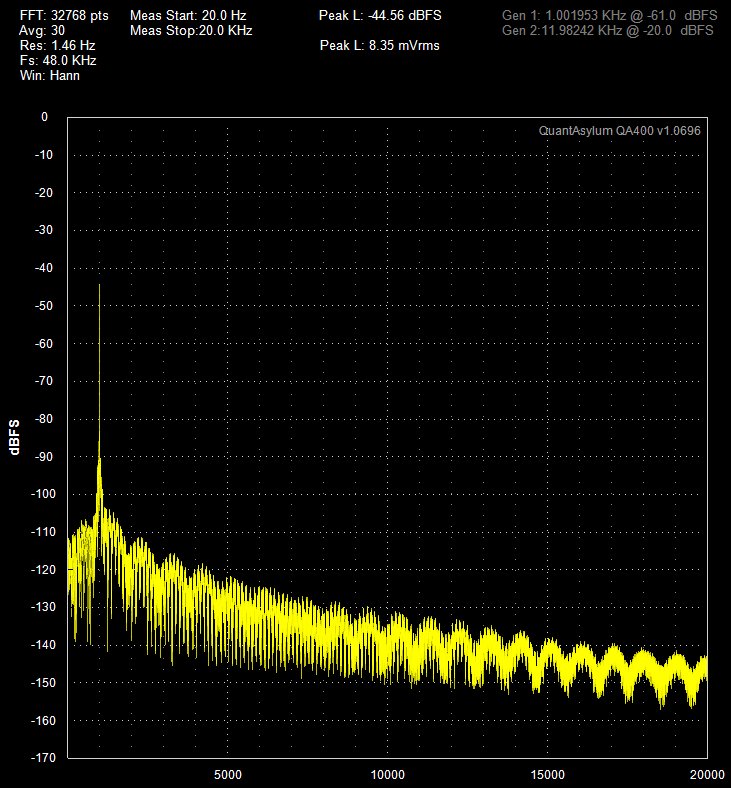Click the -130 y-axis label
Screen dimensions: 731x788
43,607
